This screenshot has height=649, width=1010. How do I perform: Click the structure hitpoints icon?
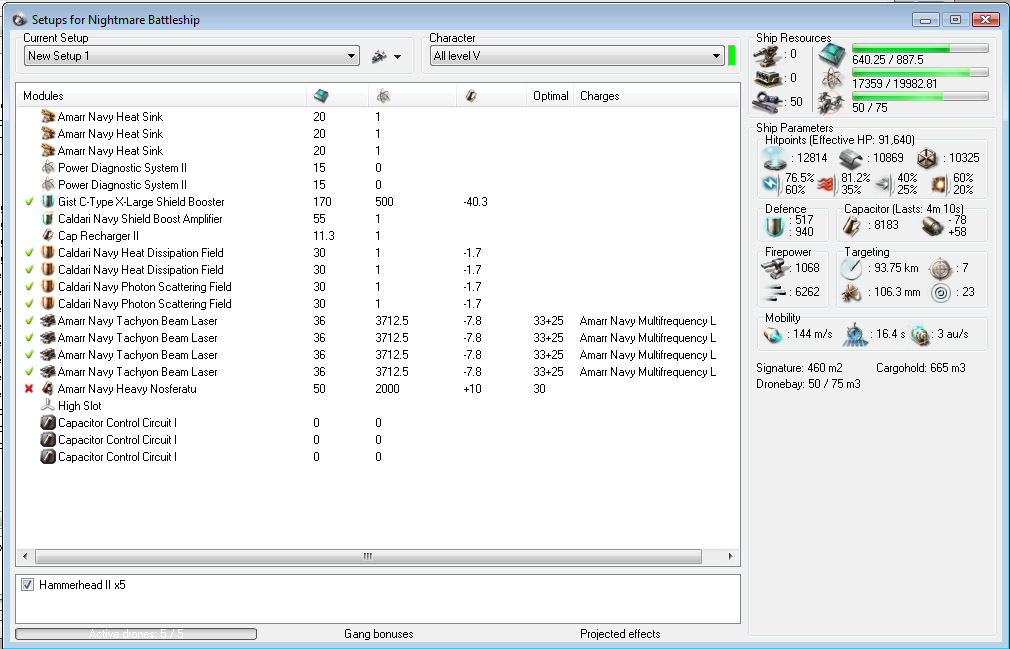[928, 159]
